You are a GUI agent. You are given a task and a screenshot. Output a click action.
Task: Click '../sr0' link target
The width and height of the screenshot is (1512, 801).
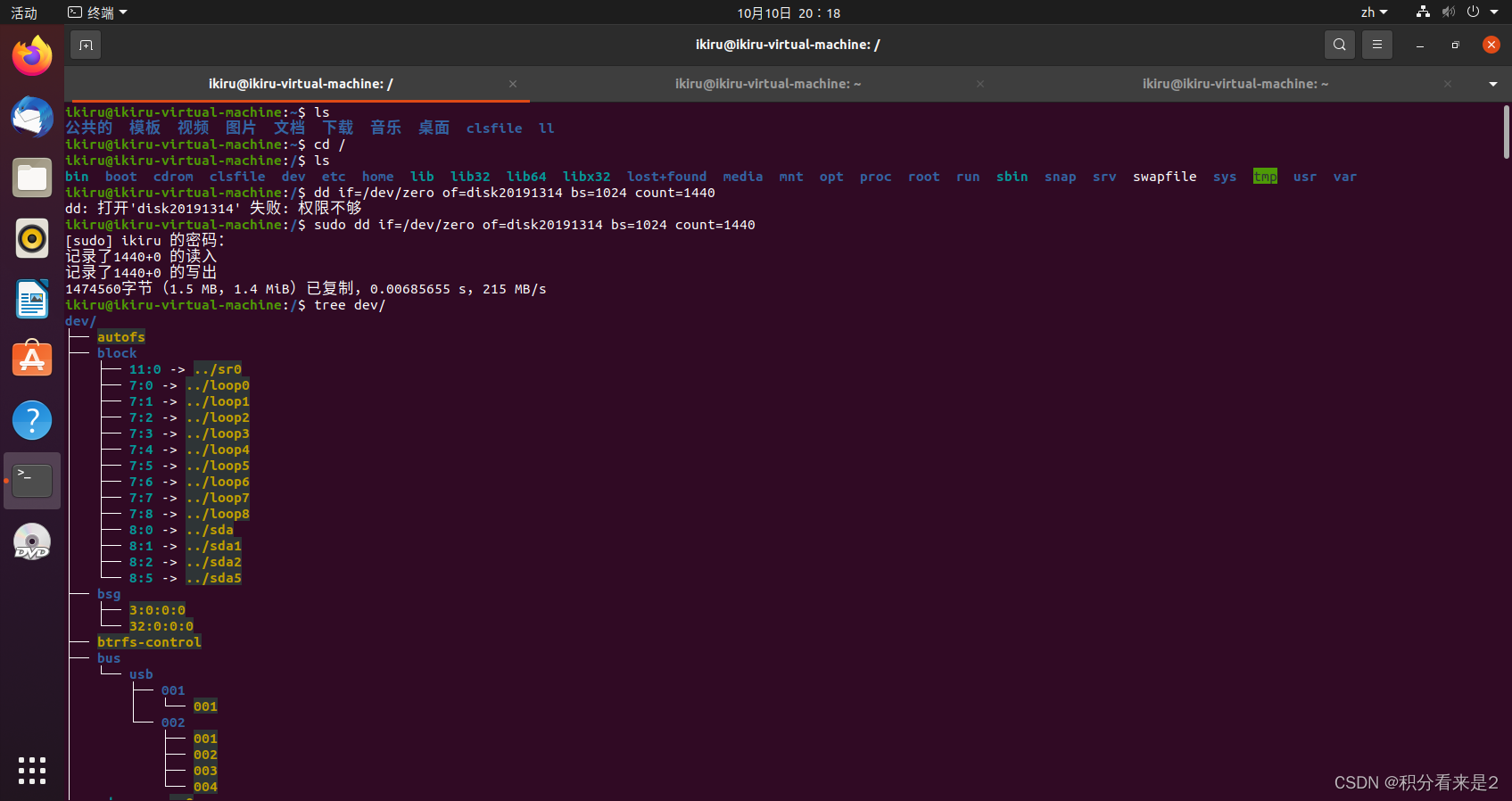click(218, 369)
